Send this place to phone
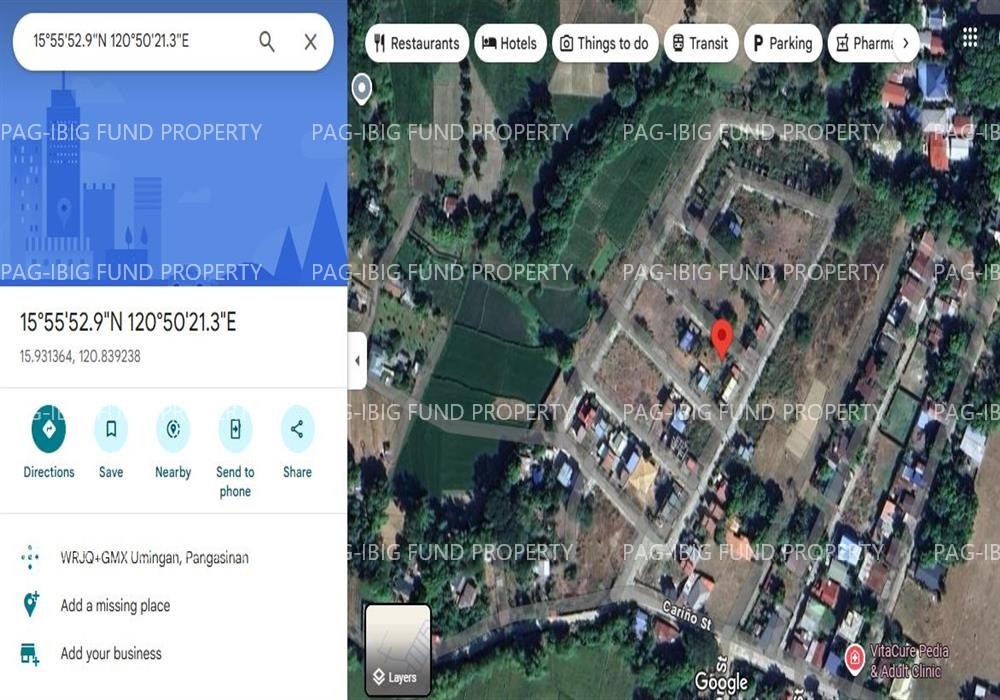 pos(235,432)
